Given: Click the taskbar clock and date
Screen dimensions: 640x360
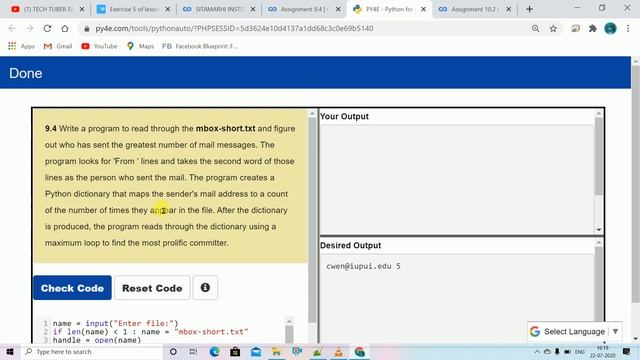Looking at the screenshot, I should pyautogui.click(x=602, y=352).
